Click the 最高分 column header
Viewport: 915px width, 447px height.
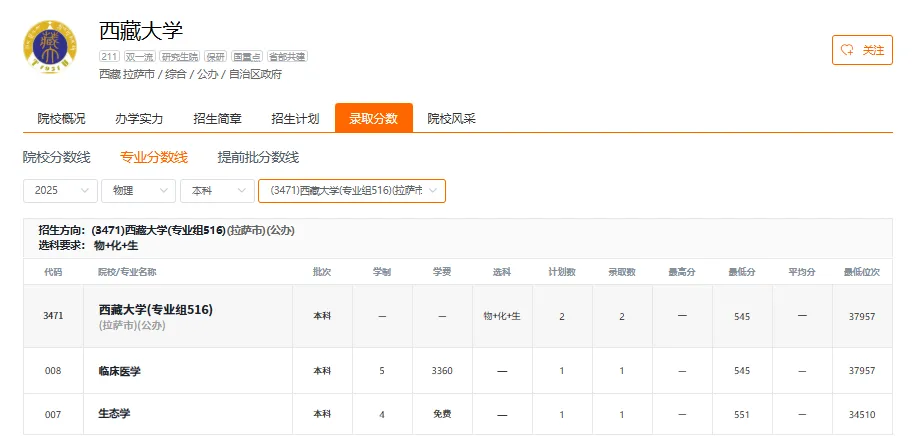tap(682, 272)
